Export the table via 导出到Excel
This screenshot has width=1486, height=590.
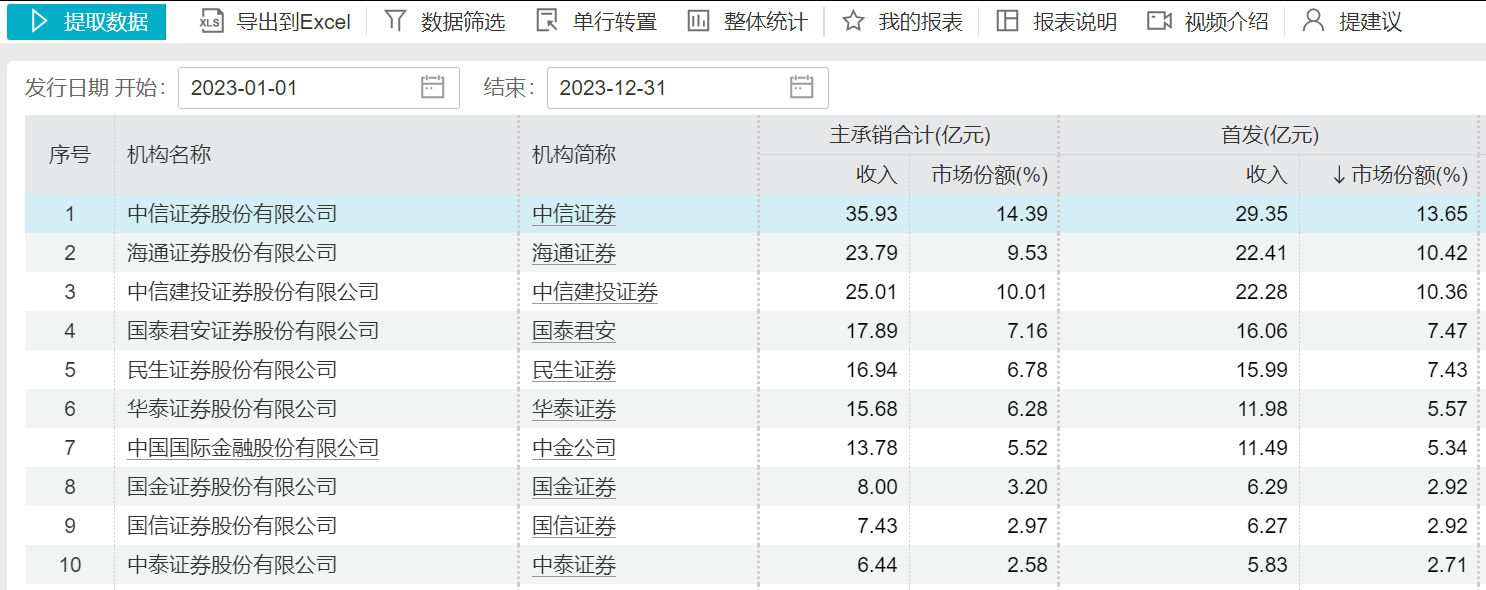(294, 22)
